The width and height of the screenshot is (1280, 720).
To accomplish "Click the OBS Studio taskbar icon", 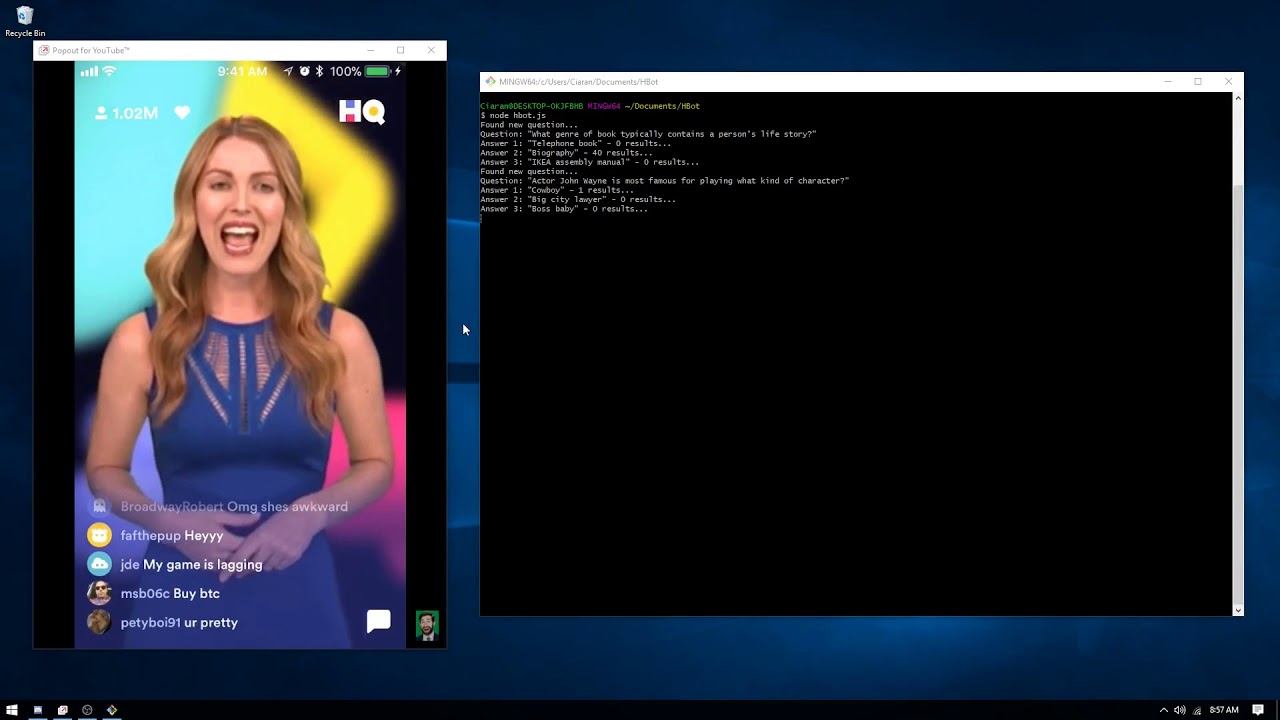I will [87, 710].
